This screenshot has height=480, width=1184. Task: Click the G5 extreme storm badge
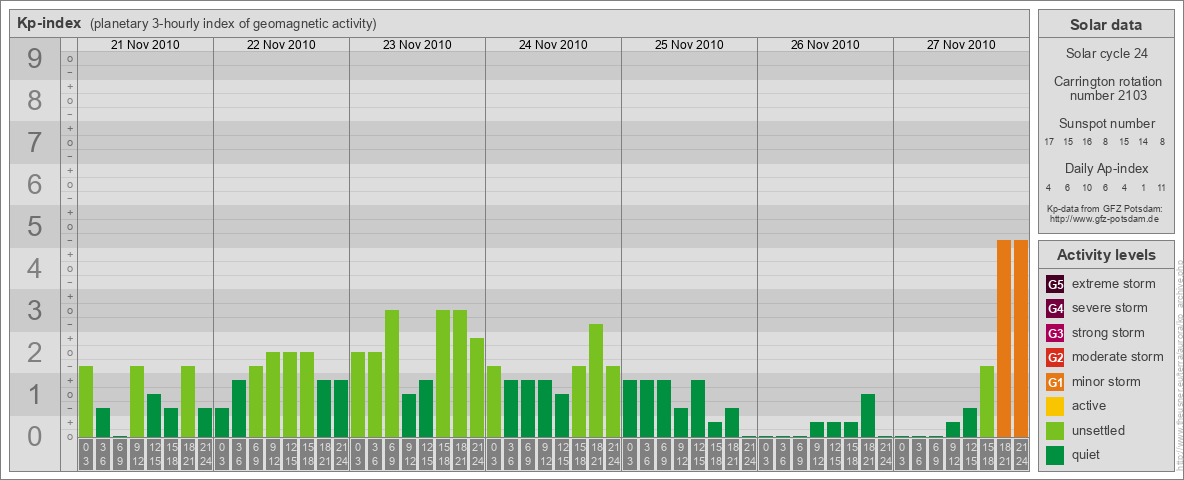click(x=1055, y=284)
